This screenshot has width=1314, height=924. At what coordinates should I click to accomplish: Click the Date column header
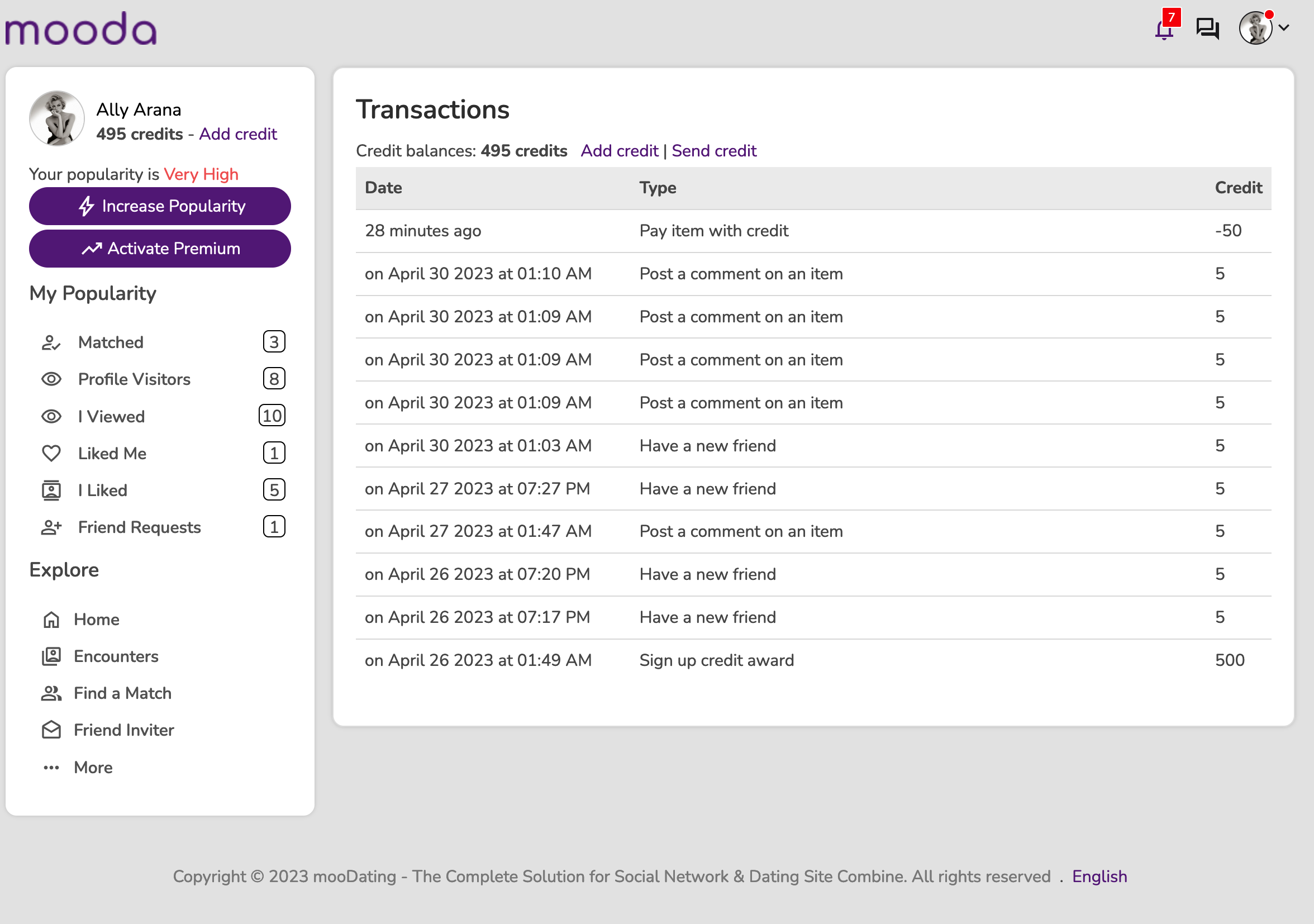pos(383,188)
